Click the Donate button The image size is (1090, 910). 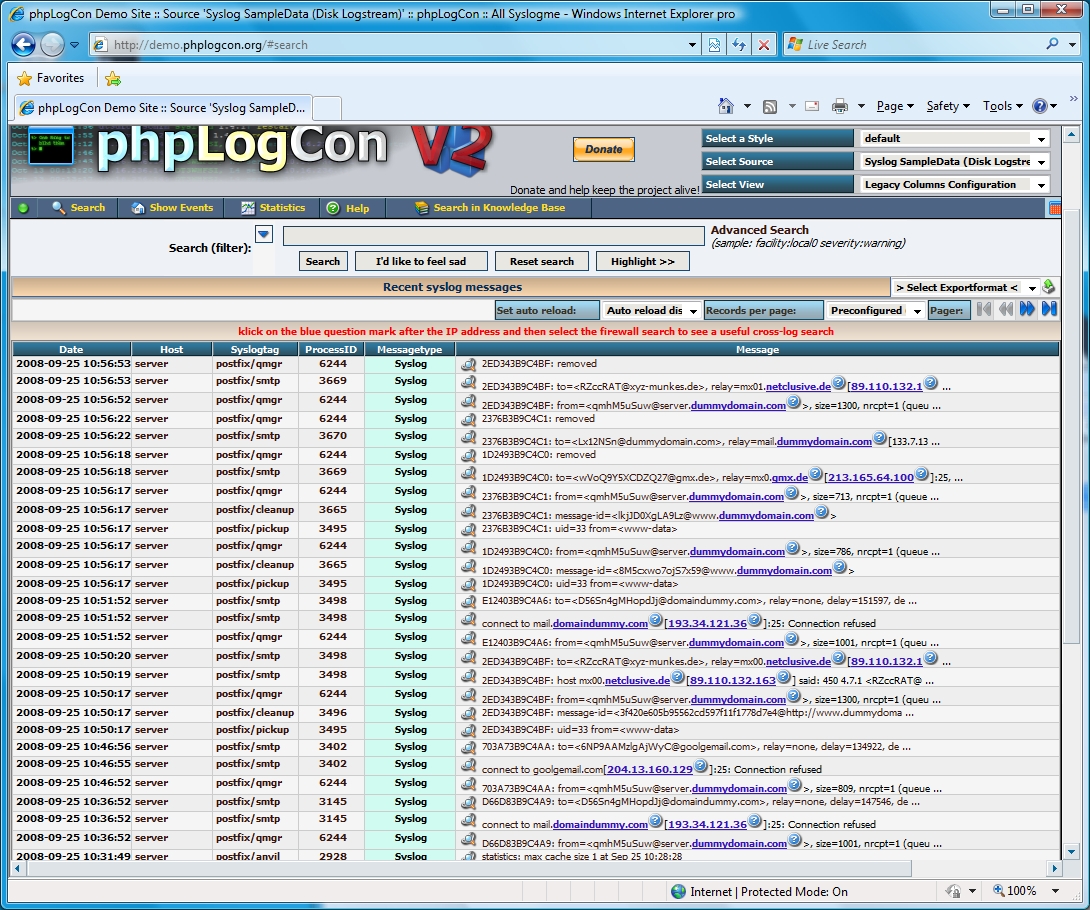point(603,149)
